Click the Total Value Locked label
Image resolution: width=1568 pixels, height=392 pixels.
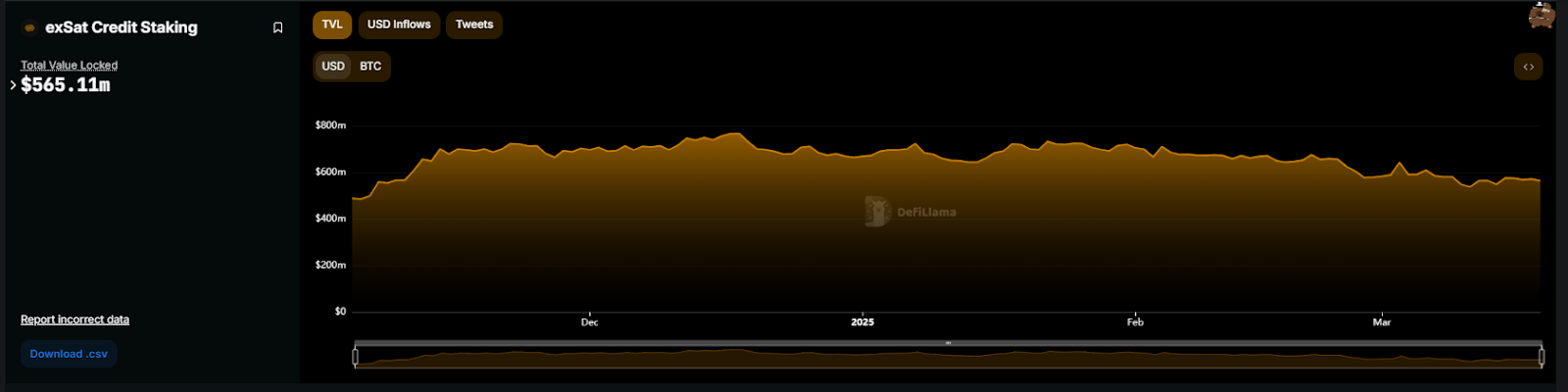point(69,66)
